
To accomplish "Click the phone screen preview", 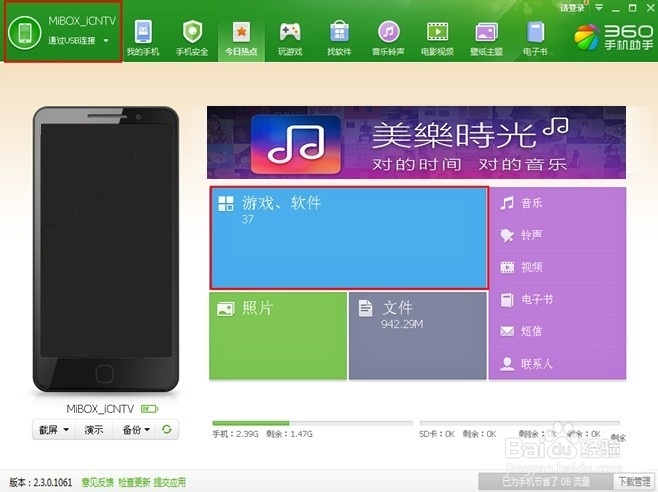I will click(106, 240).
